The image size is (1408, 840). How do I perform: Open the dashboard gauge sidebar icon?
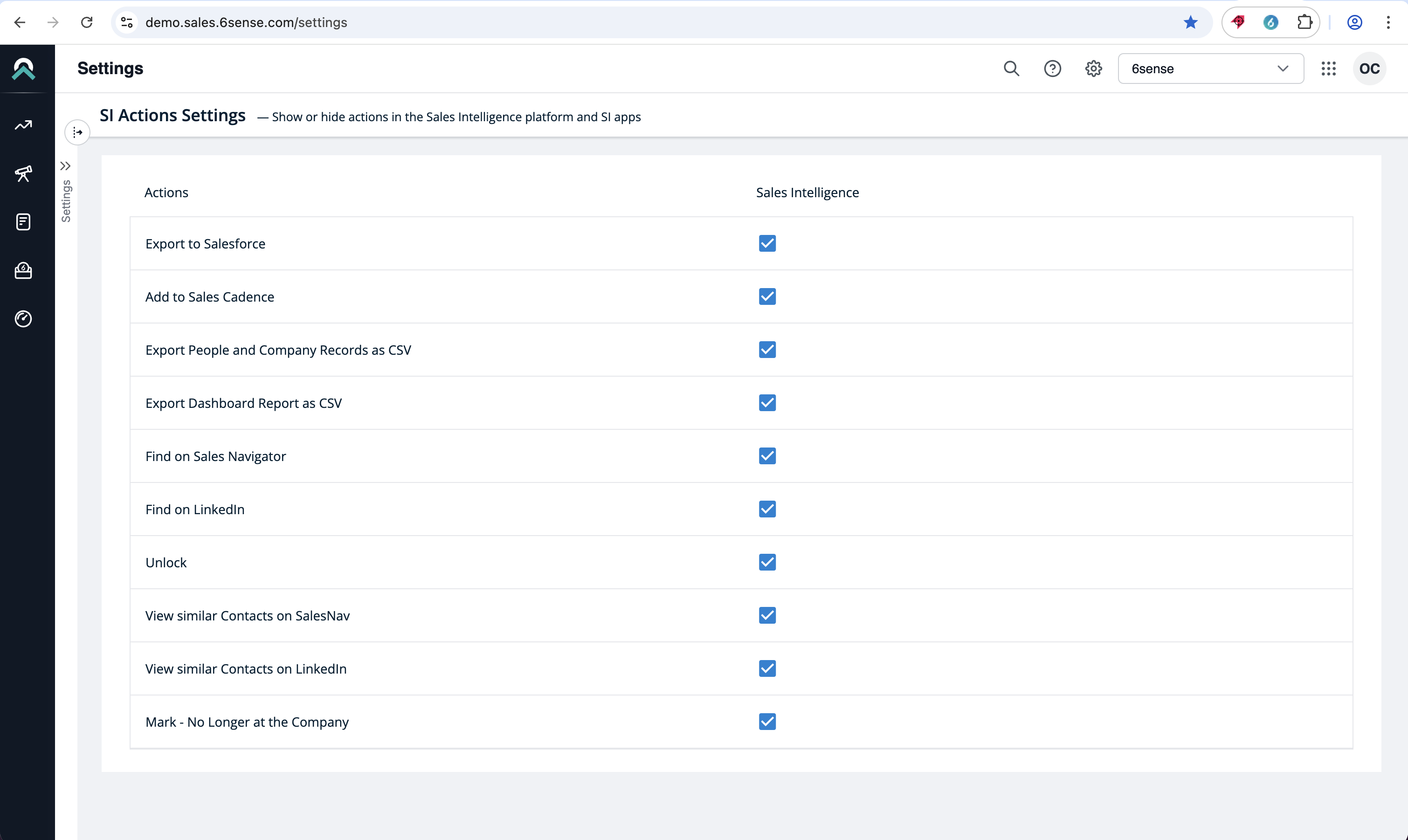click(23, 319)
